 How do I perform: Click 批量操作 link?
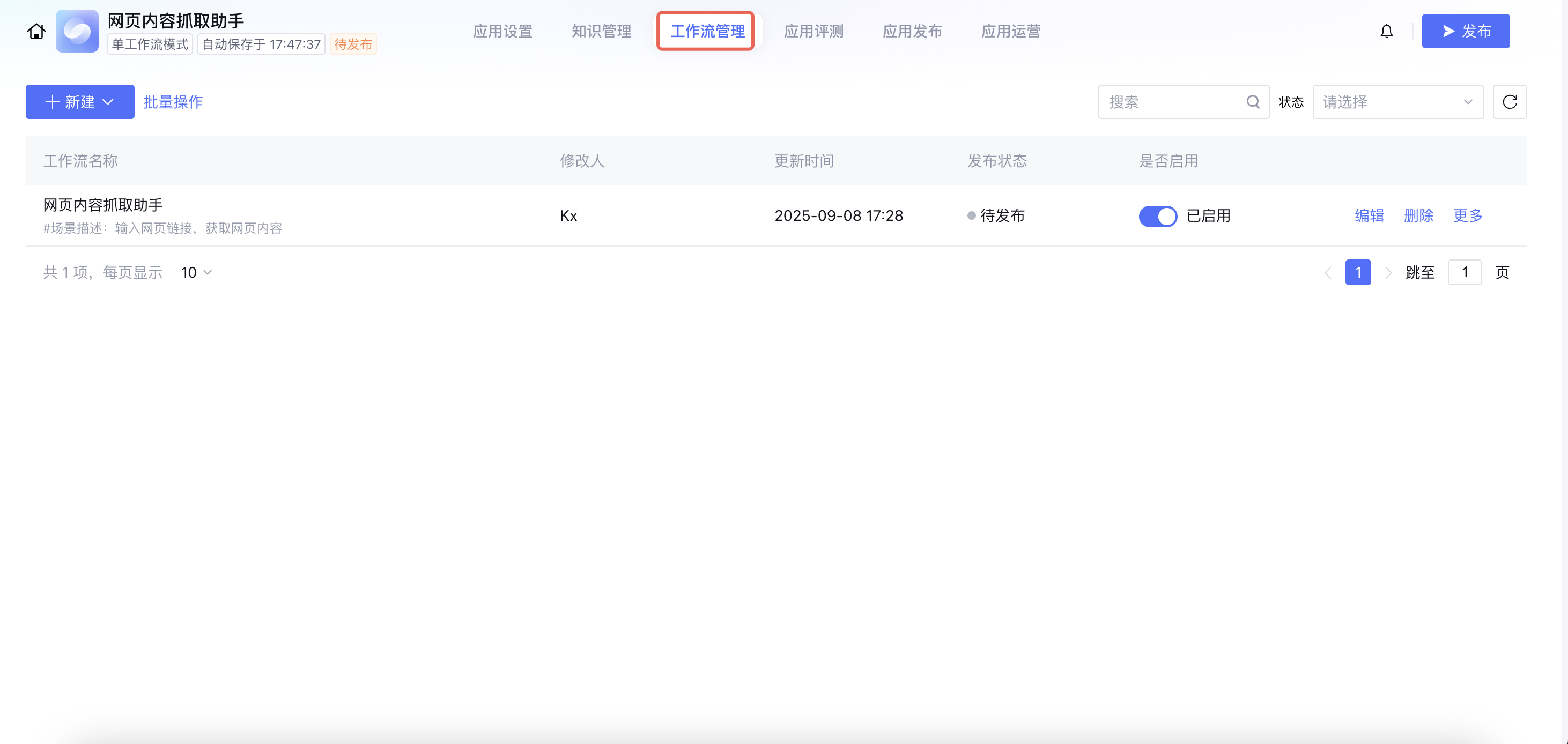[x=173, y=102]
